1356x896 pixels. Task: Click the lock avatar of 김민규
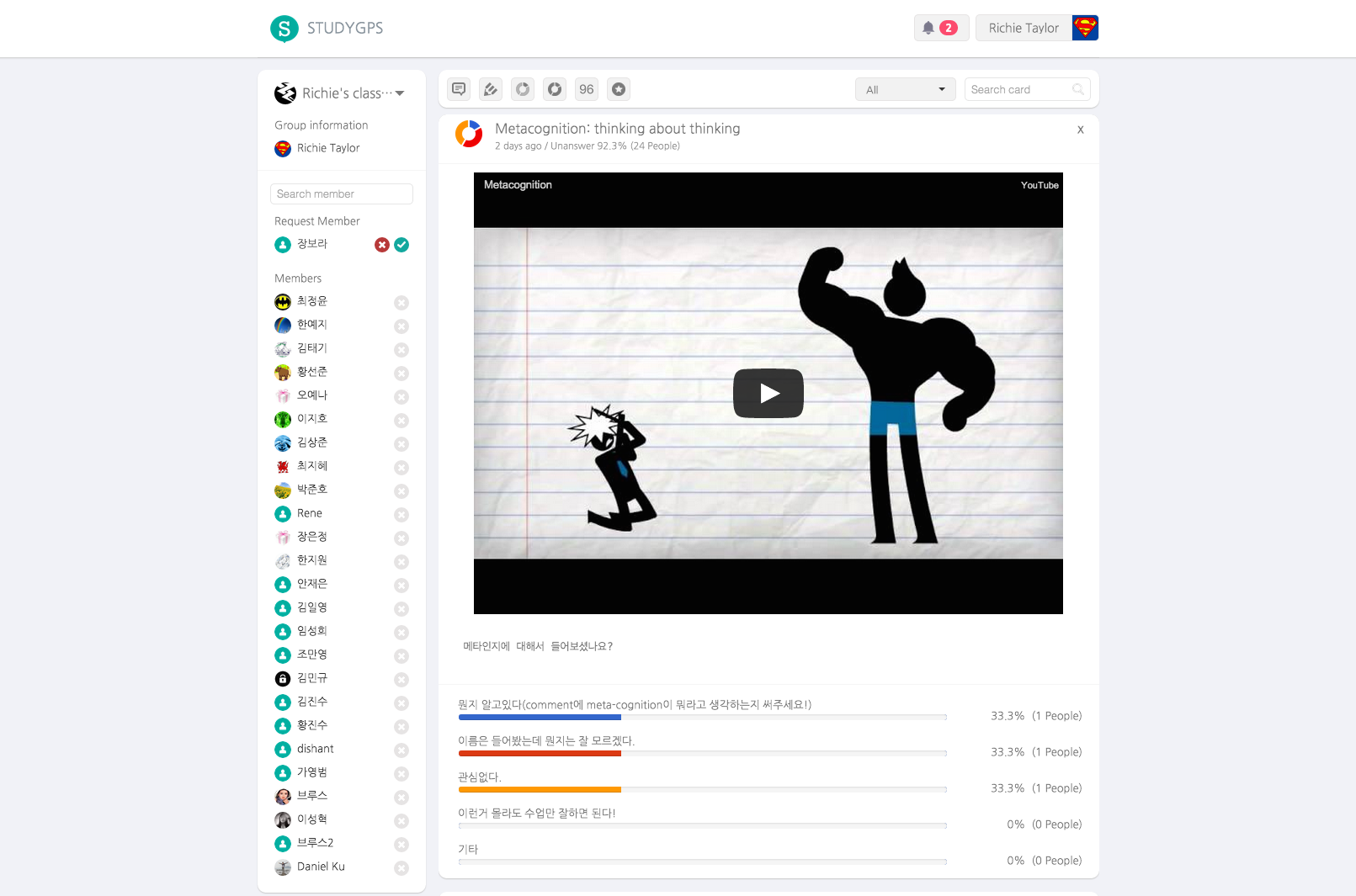[283, 679]
